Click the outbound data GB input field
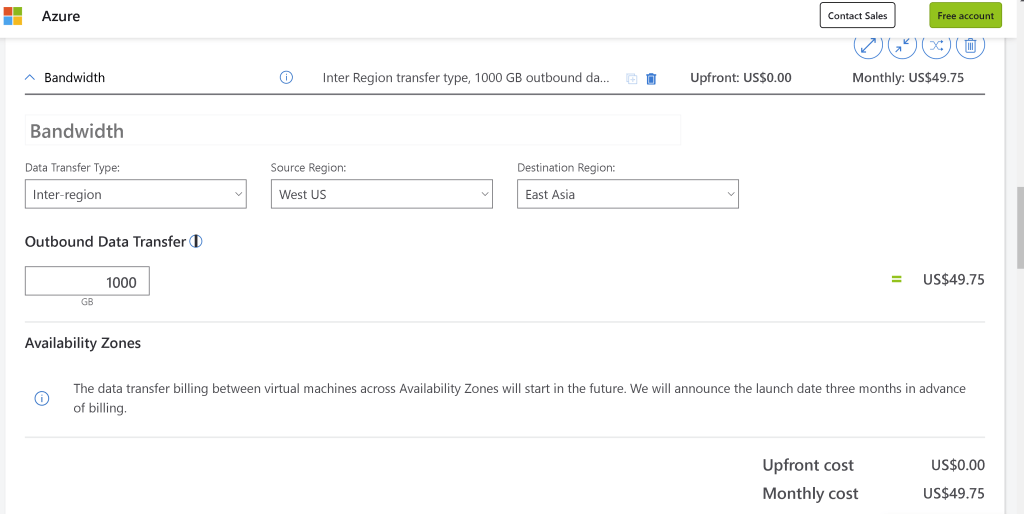The width and height of the screenshot is (1024, 514). click(x=87, y=281)
